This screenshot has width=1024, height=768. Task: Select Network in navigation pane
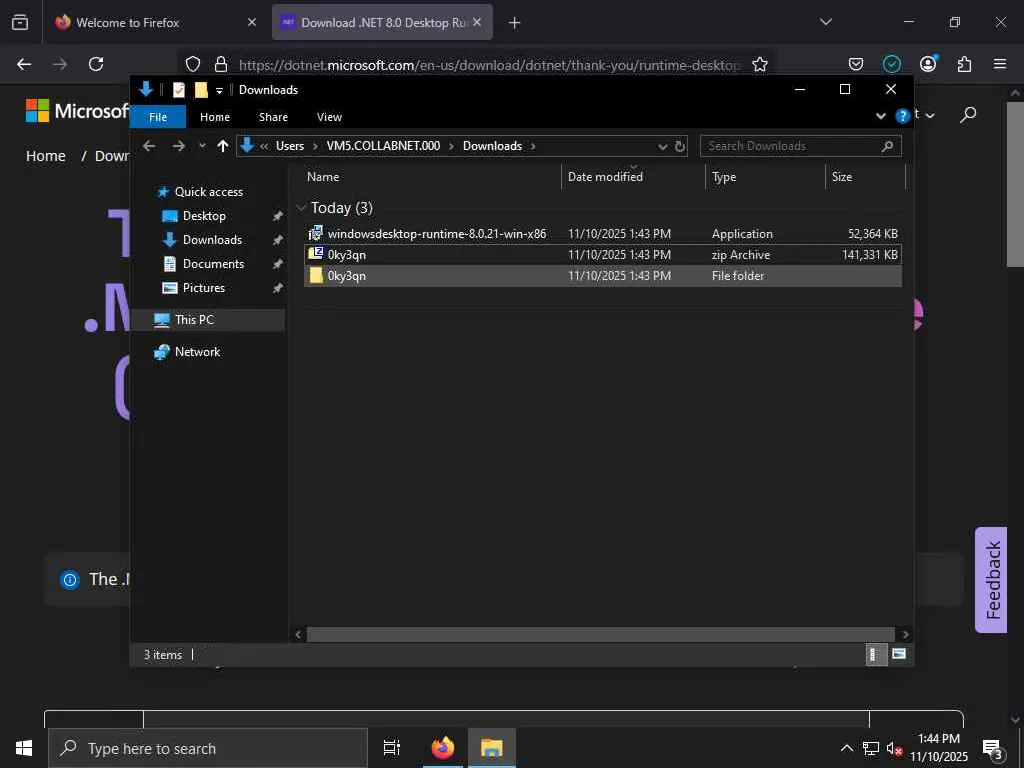197,352
